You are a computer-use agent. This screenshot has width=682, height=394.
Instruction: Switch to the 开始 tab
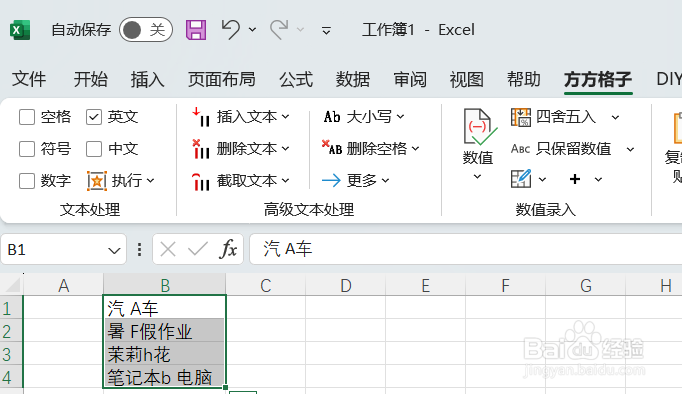[90, 80]
